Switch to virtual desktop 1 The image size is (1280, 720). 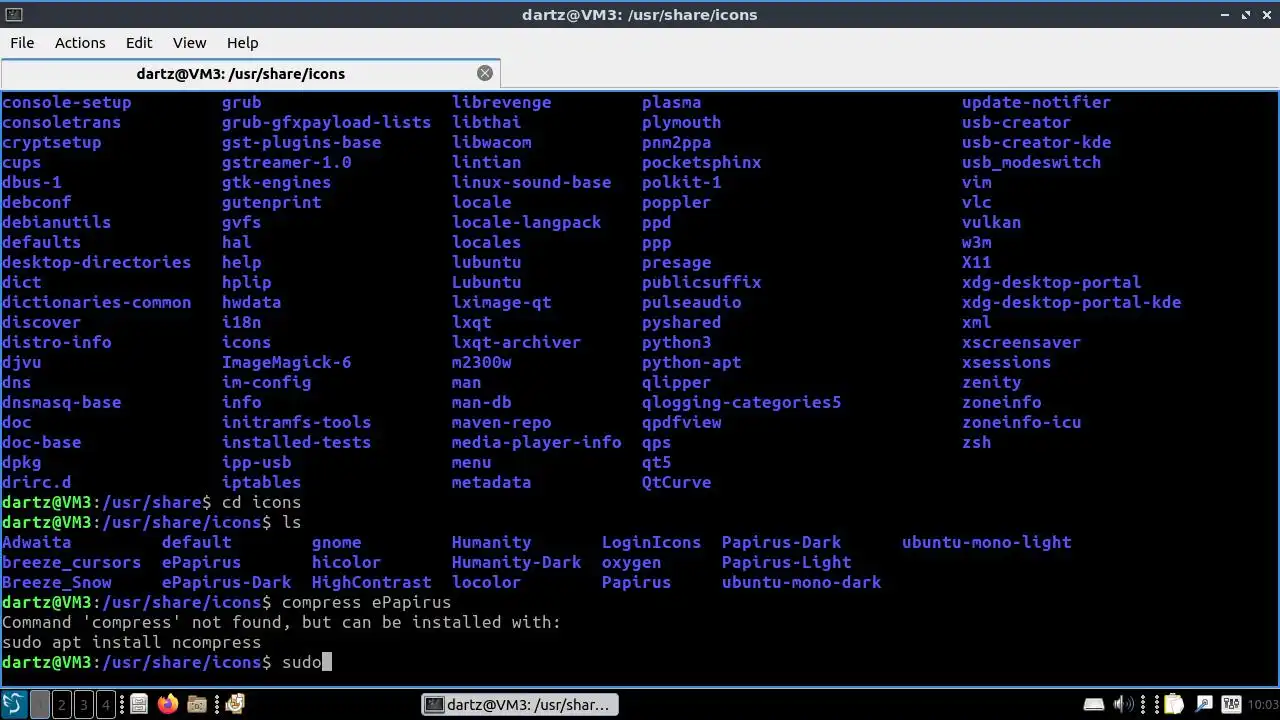pos(40,704)
